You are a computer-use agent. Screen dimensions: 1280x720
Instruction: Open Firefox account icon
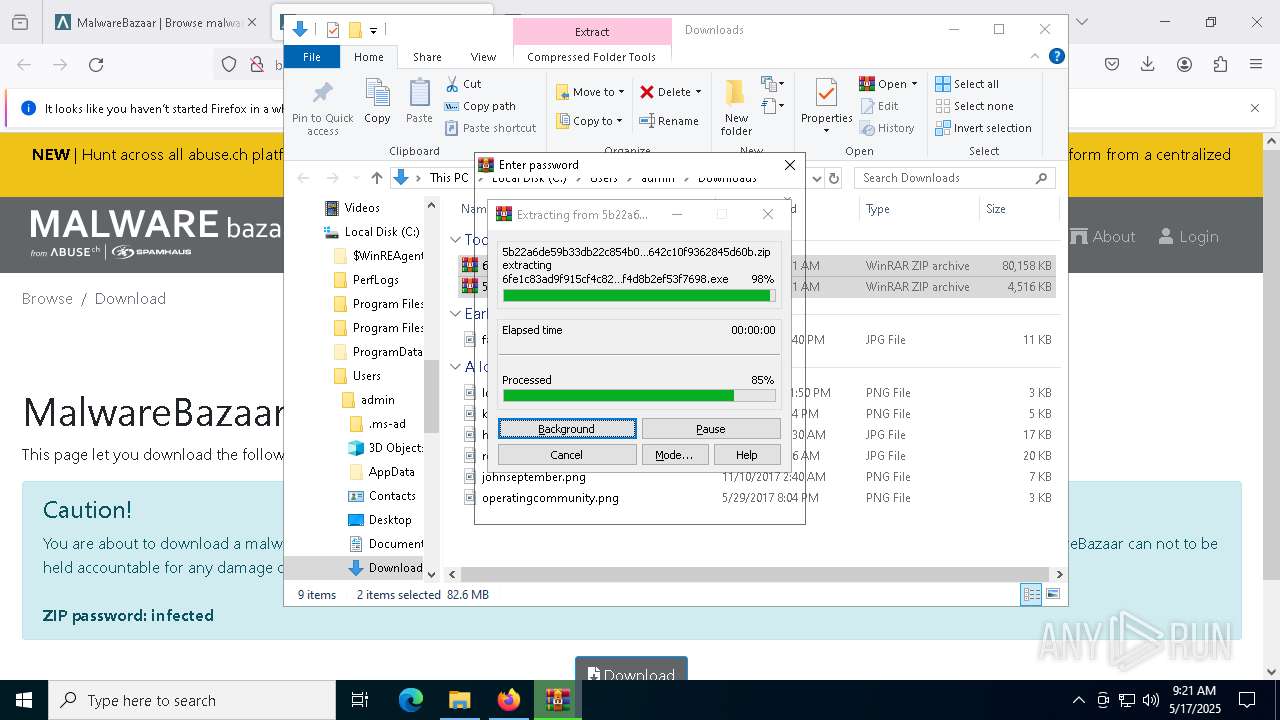point(1184,65)
